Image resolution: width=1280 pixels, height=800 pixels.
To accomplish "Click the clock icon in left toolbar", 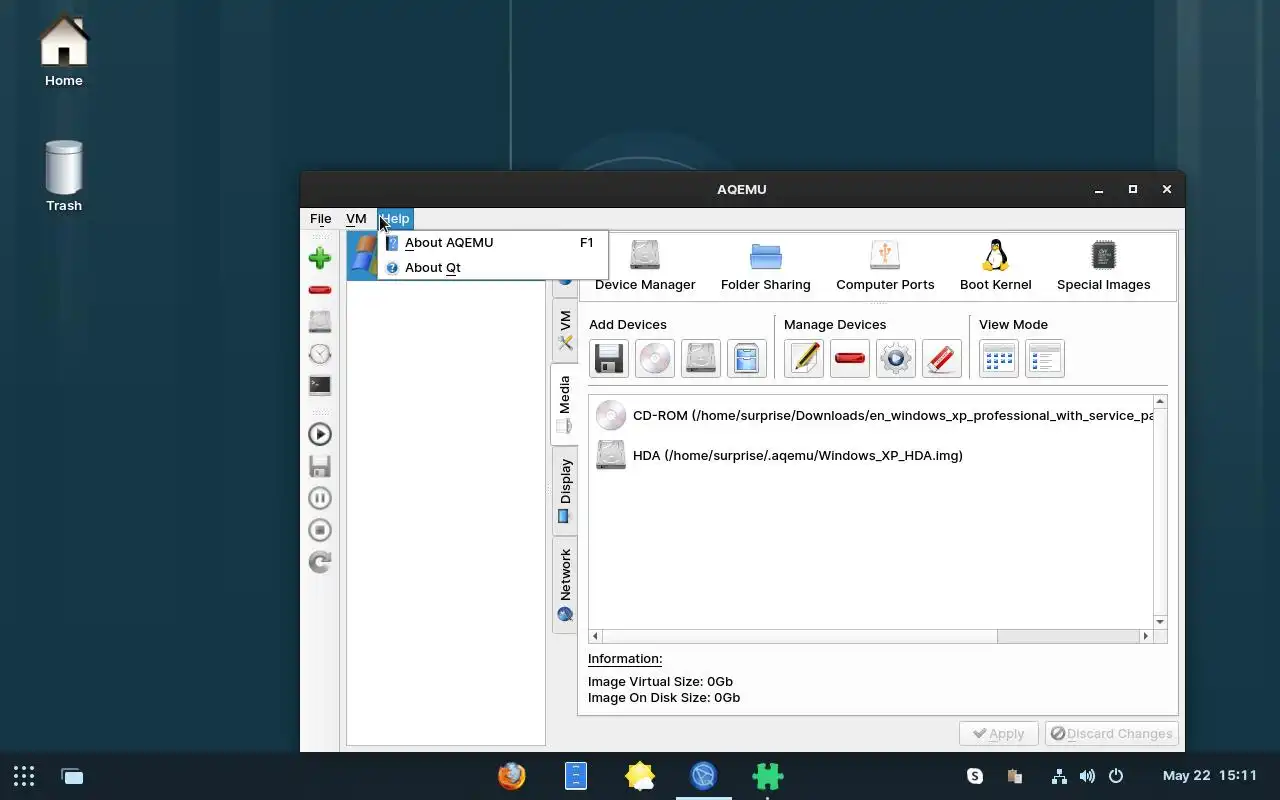I will (x=320, y=354).
